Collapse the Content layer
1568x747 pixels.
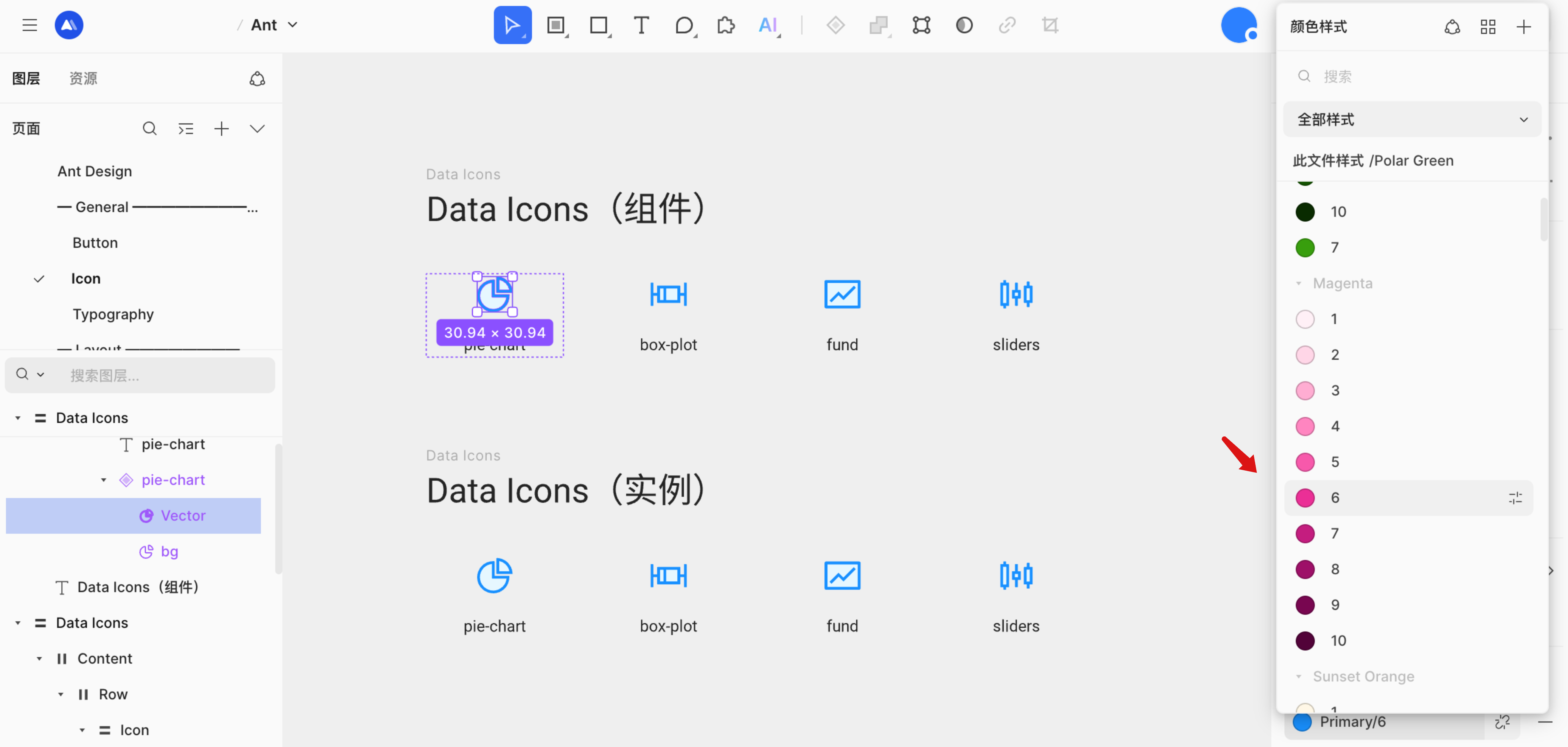(40, 659)
